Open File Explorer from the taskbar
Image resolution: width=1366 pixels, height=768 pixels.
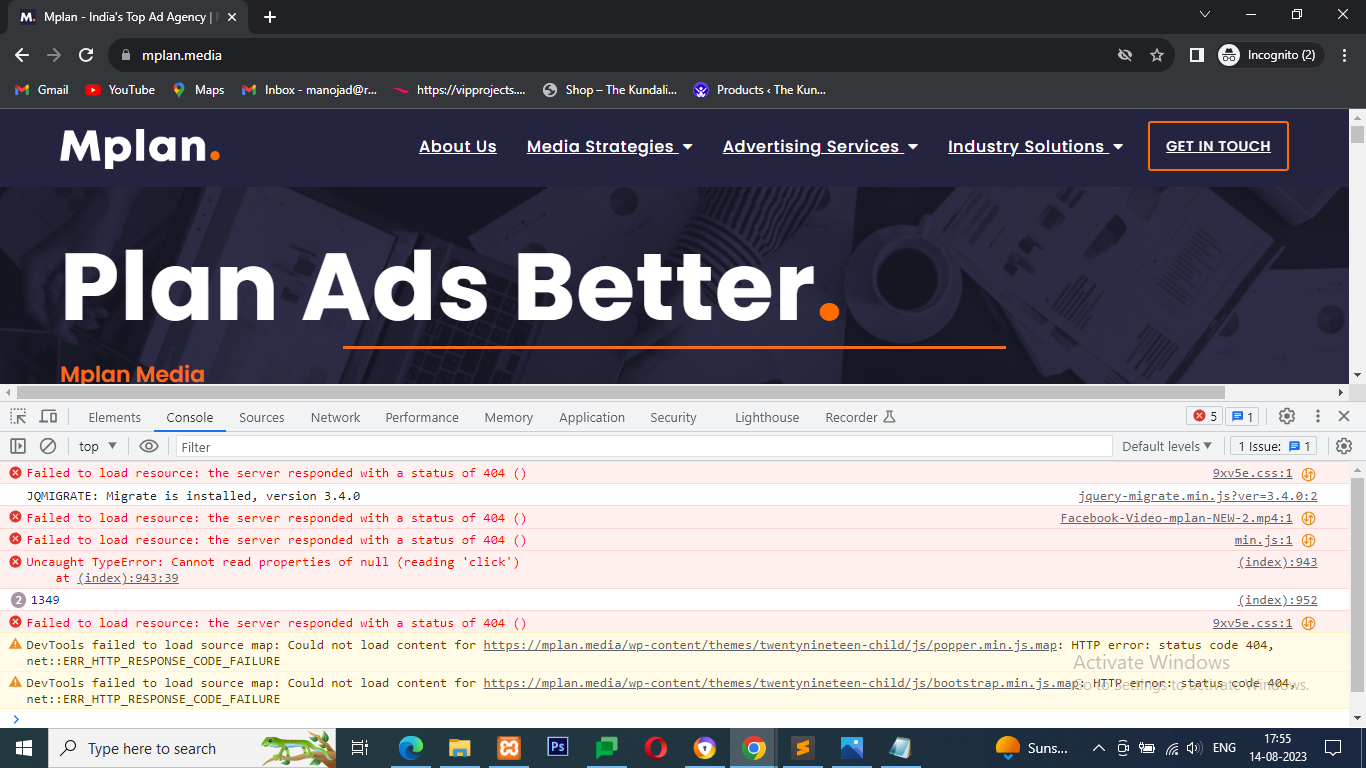[x=459, y=748]
